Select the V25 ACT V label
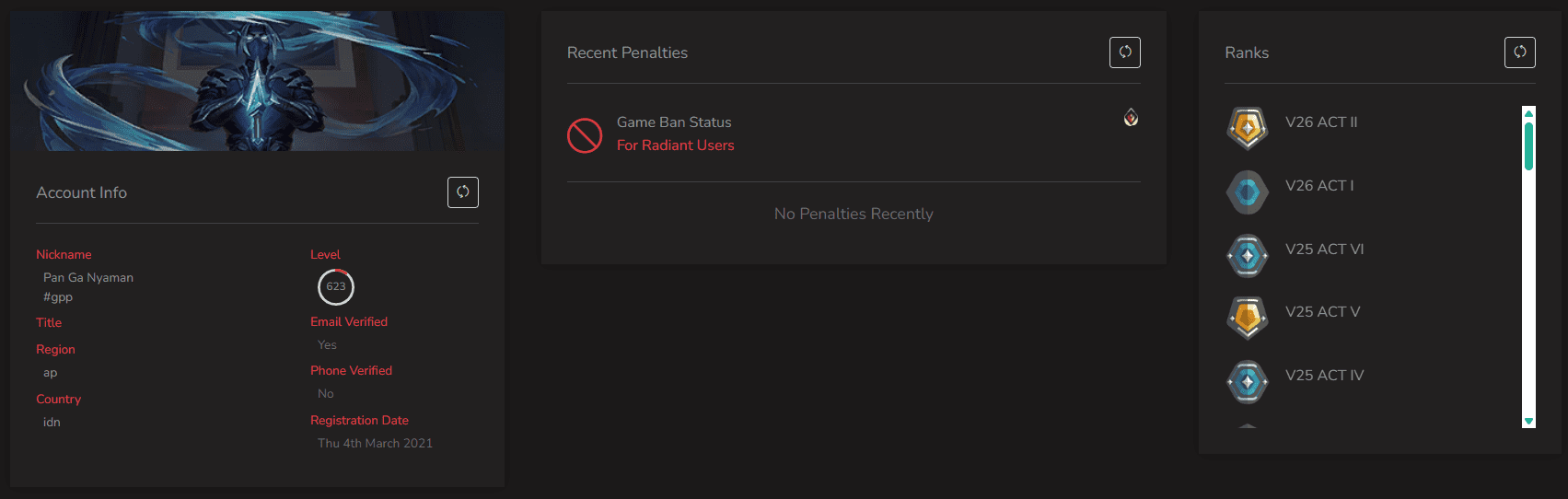The width and height of the screenshot is (1568, 499). pyautogui.click(x=1322, y=311)
